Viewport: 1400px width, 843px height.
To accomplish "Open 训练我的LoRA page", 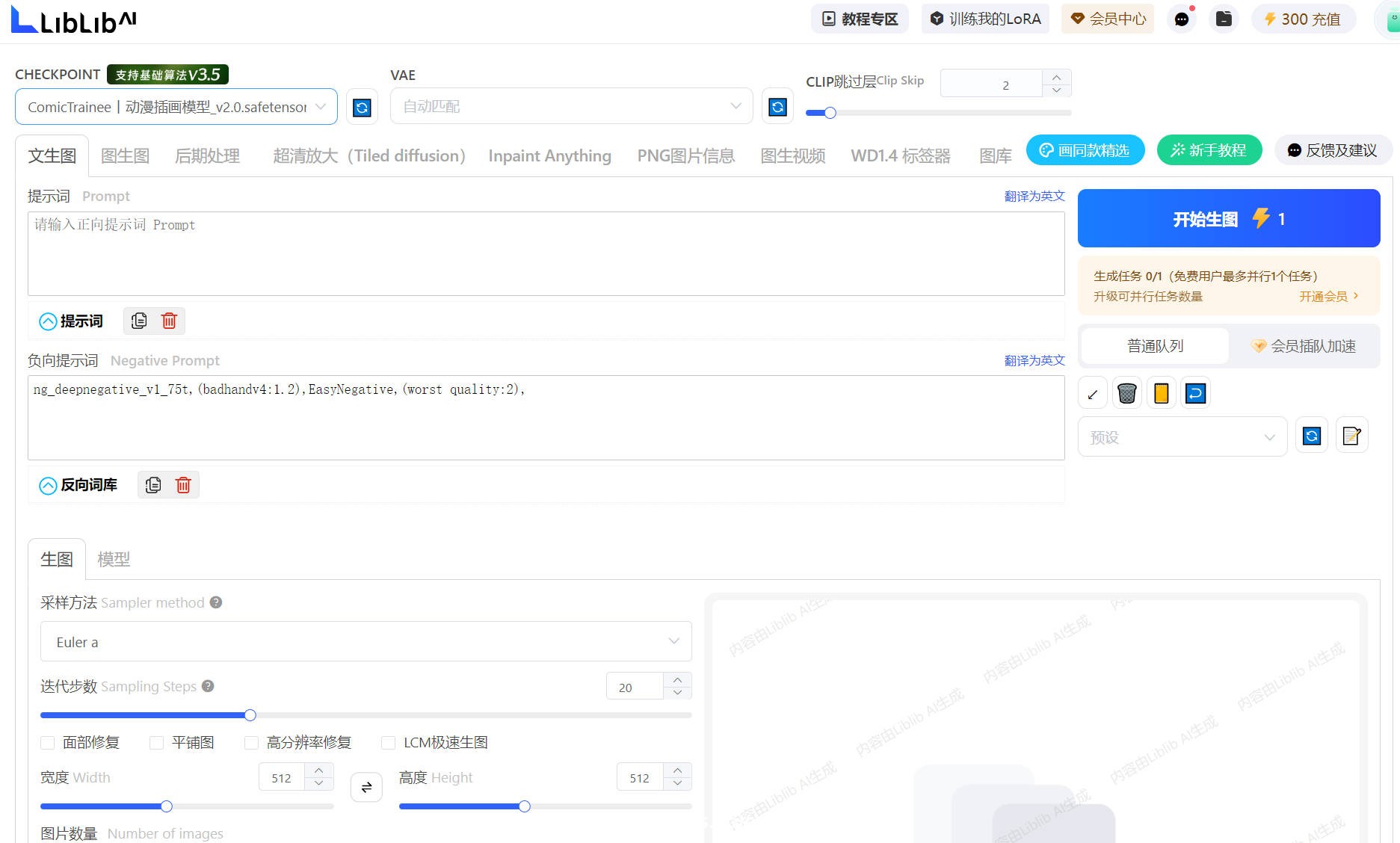I will click(x=986, y=19).
